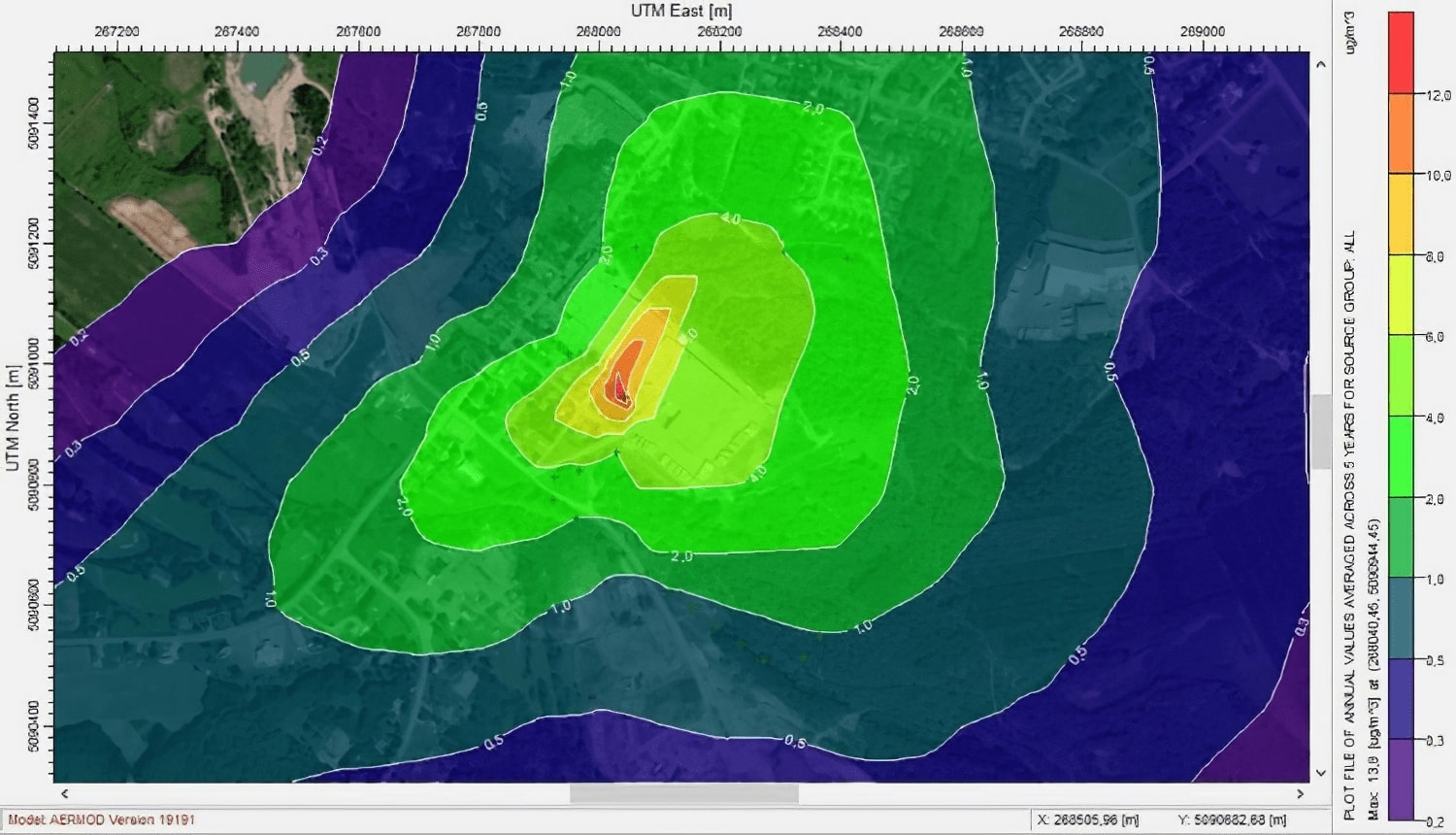Select the purple 0.2–0.3 legend swatch

(1401, 780)
